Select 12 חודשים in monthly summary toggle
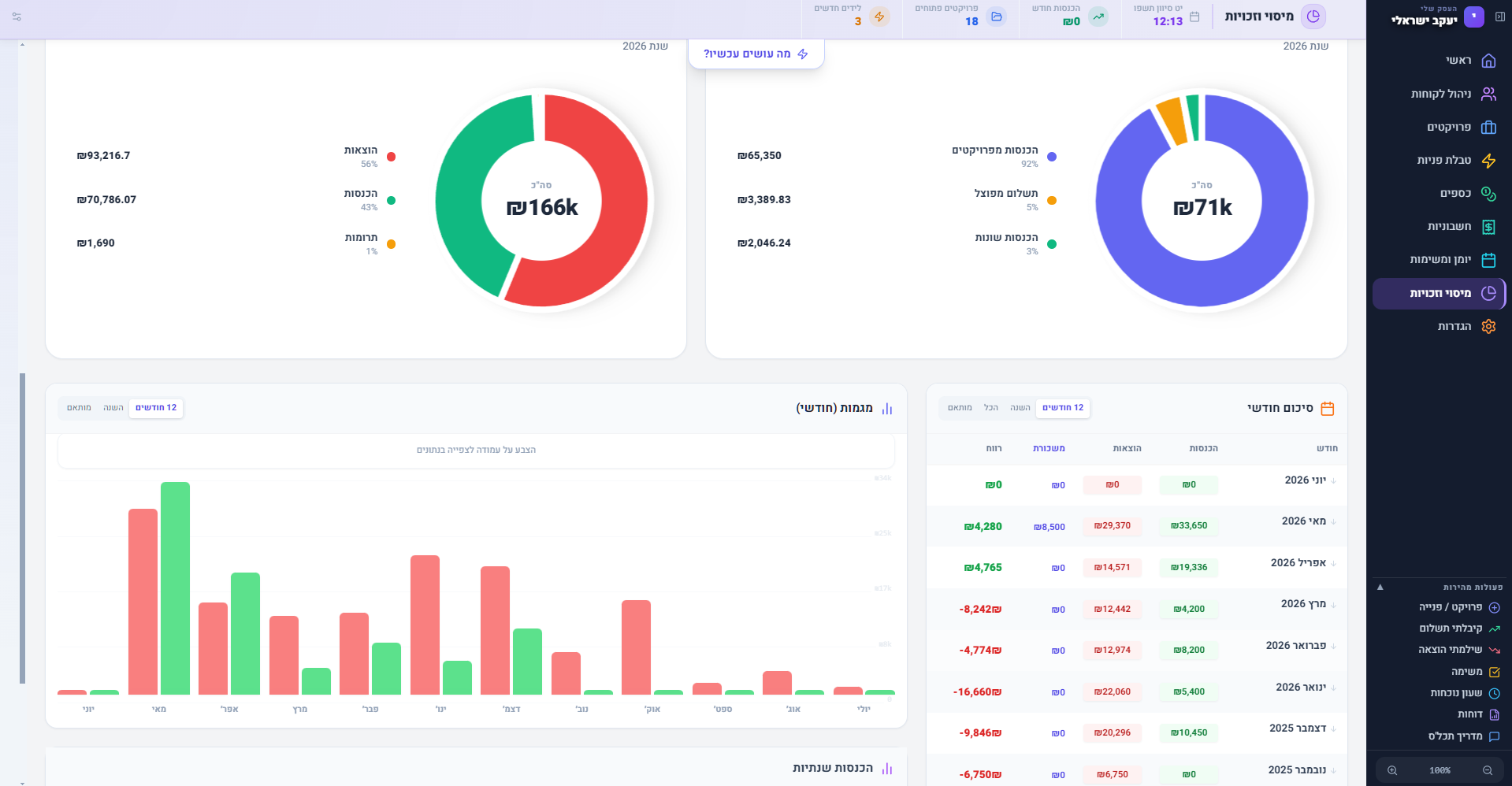Image resolution: width=1512 pixels, height=786 pixels. point(1063,408)
